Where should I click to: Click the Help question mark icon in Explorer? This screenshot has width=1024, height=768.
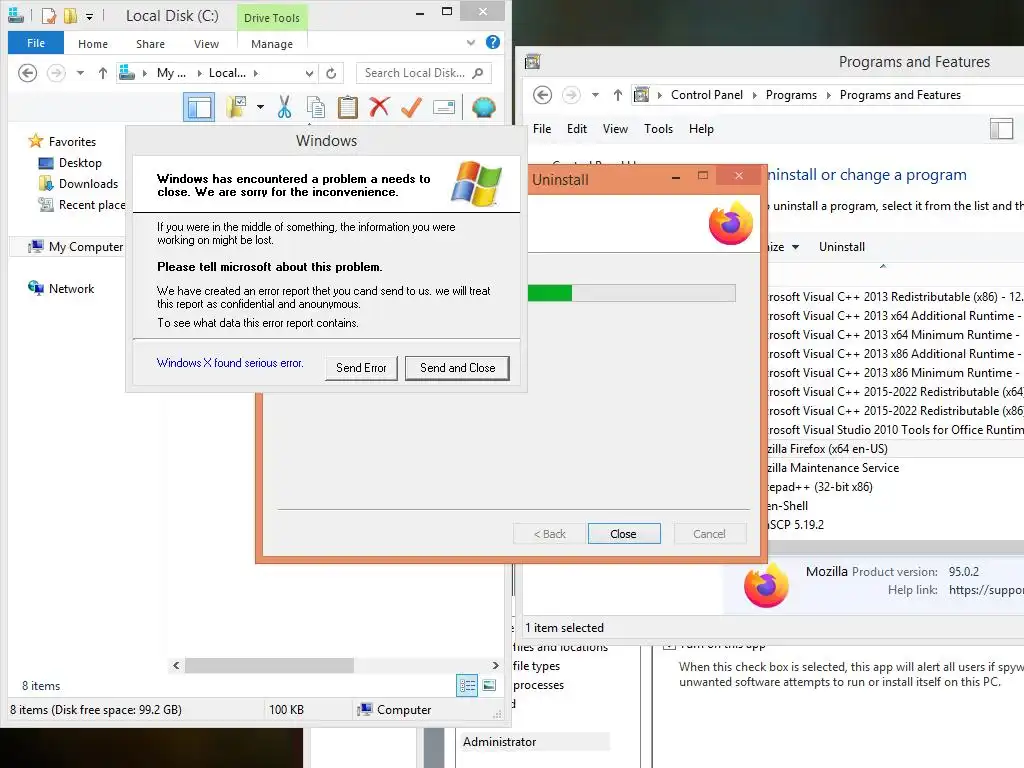click(x=493, y=42)
